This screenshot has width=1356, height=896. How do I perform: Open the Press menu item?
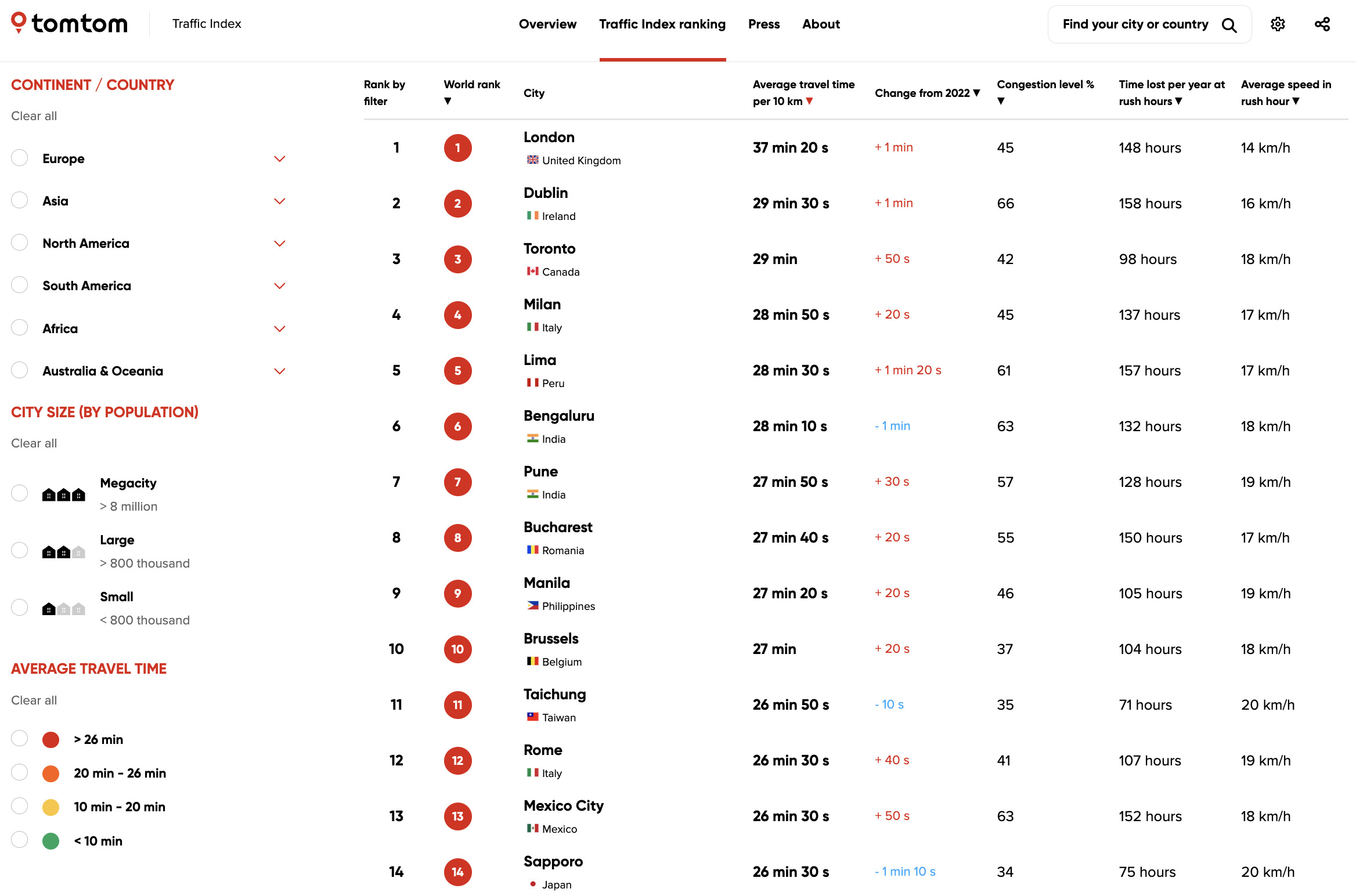763,24
